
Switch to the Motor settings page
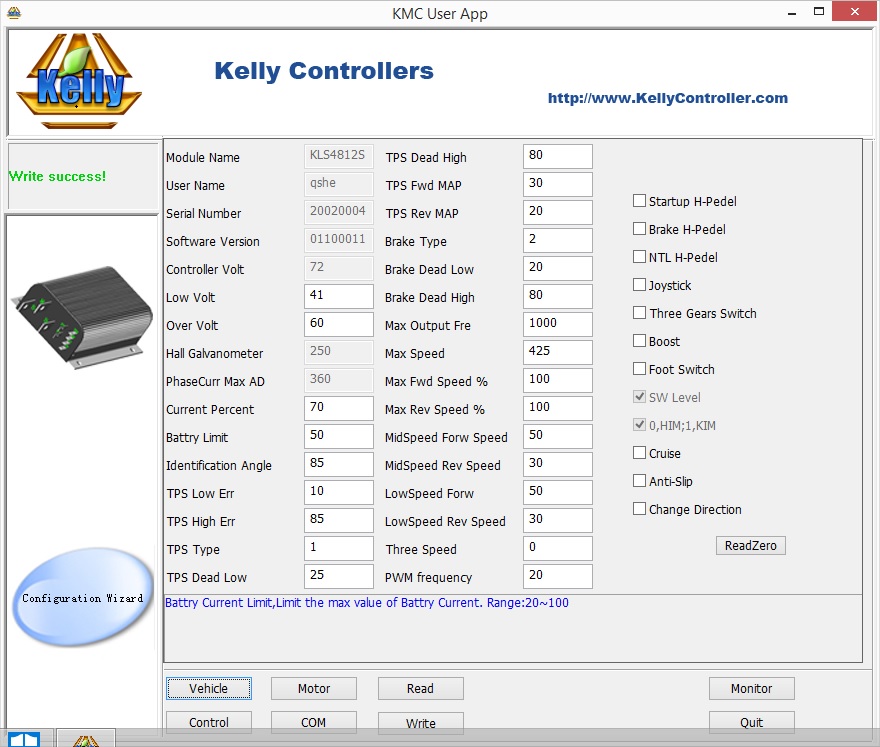pos(314,689)
